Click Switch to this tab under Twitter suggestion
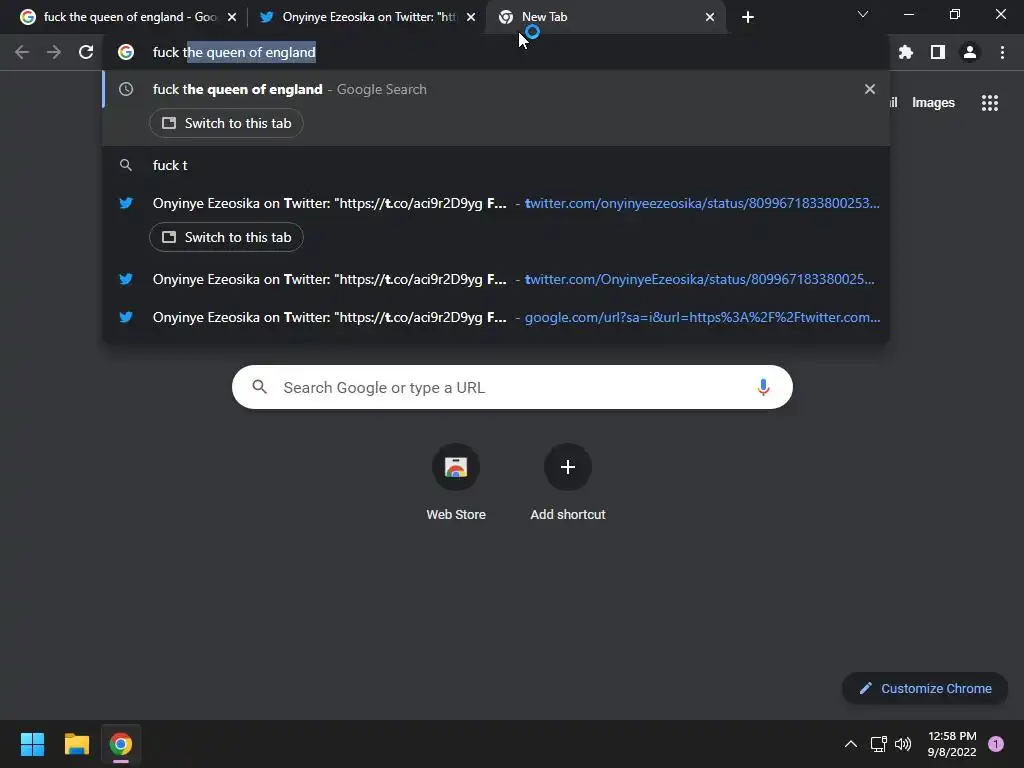The width and height of the screenshot is (1024, 768). (x=226, y=237)
